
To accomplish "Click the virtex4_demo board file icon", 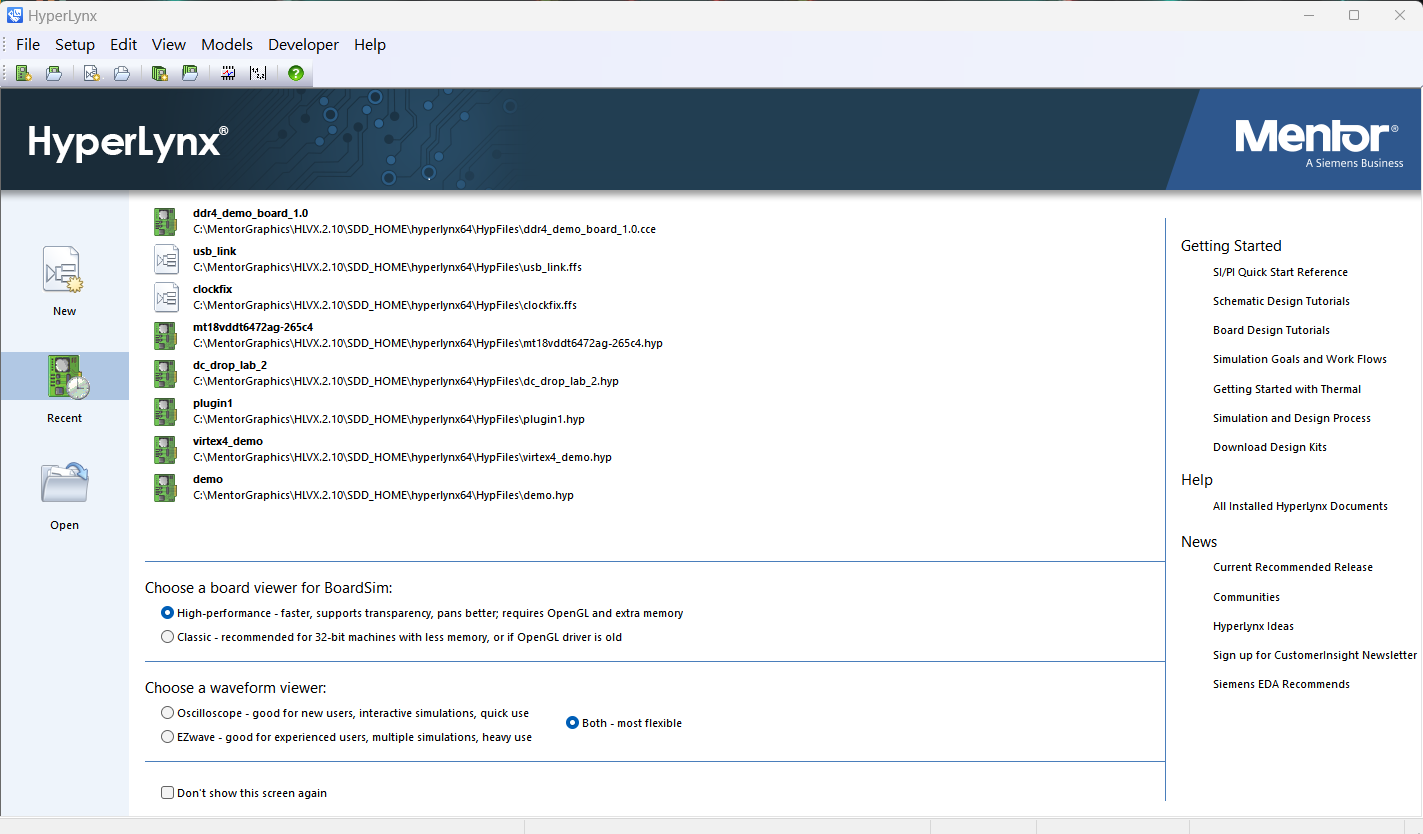I will click(x=165, y=450).
